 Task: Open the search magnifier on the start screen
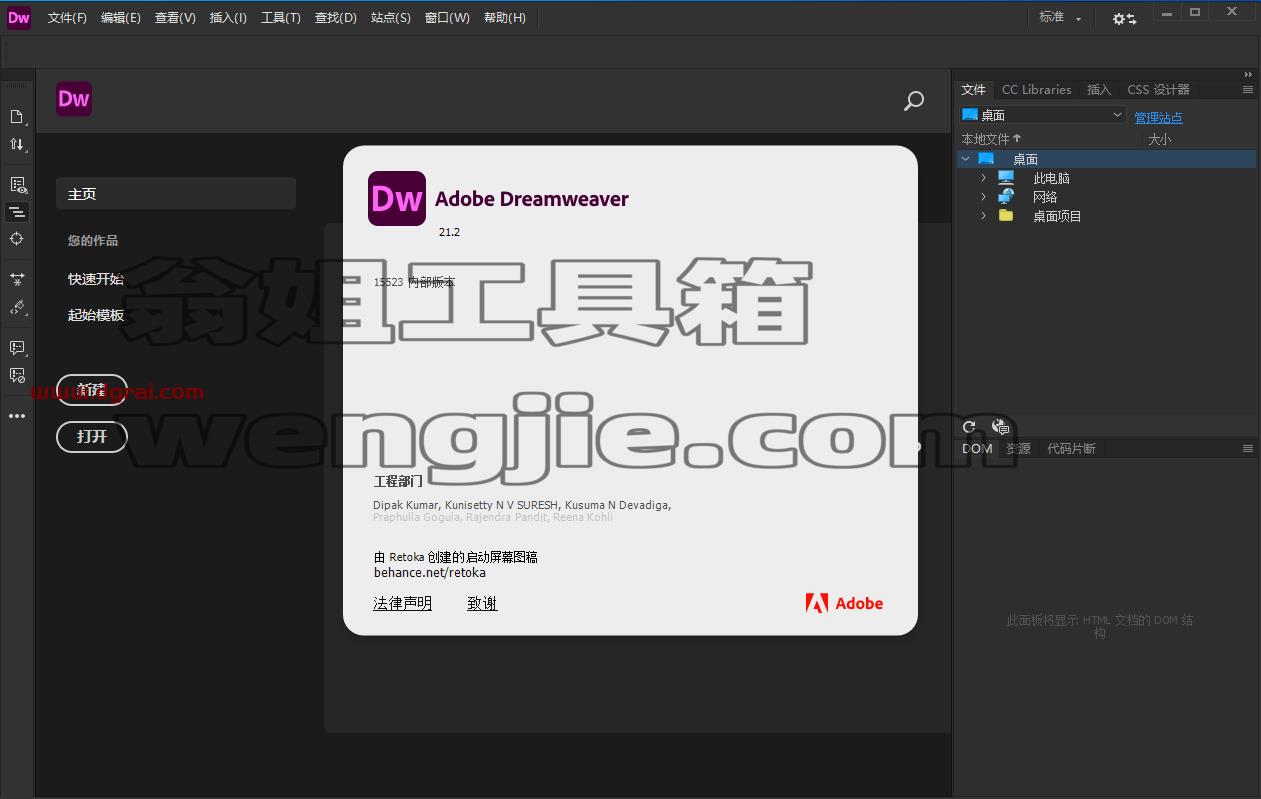coord(913,101)
